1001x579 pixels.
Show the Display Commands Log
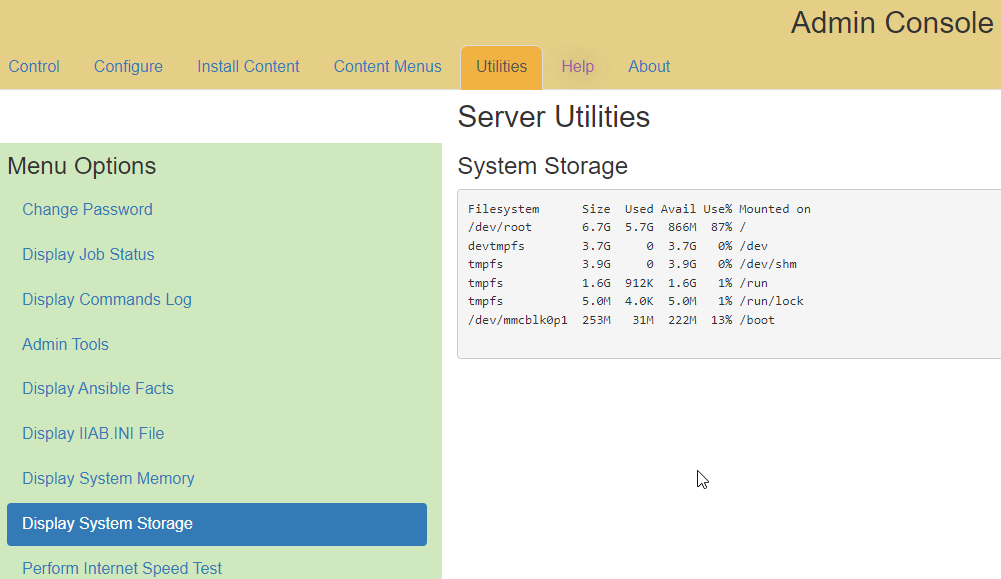[x=107, y=299]
